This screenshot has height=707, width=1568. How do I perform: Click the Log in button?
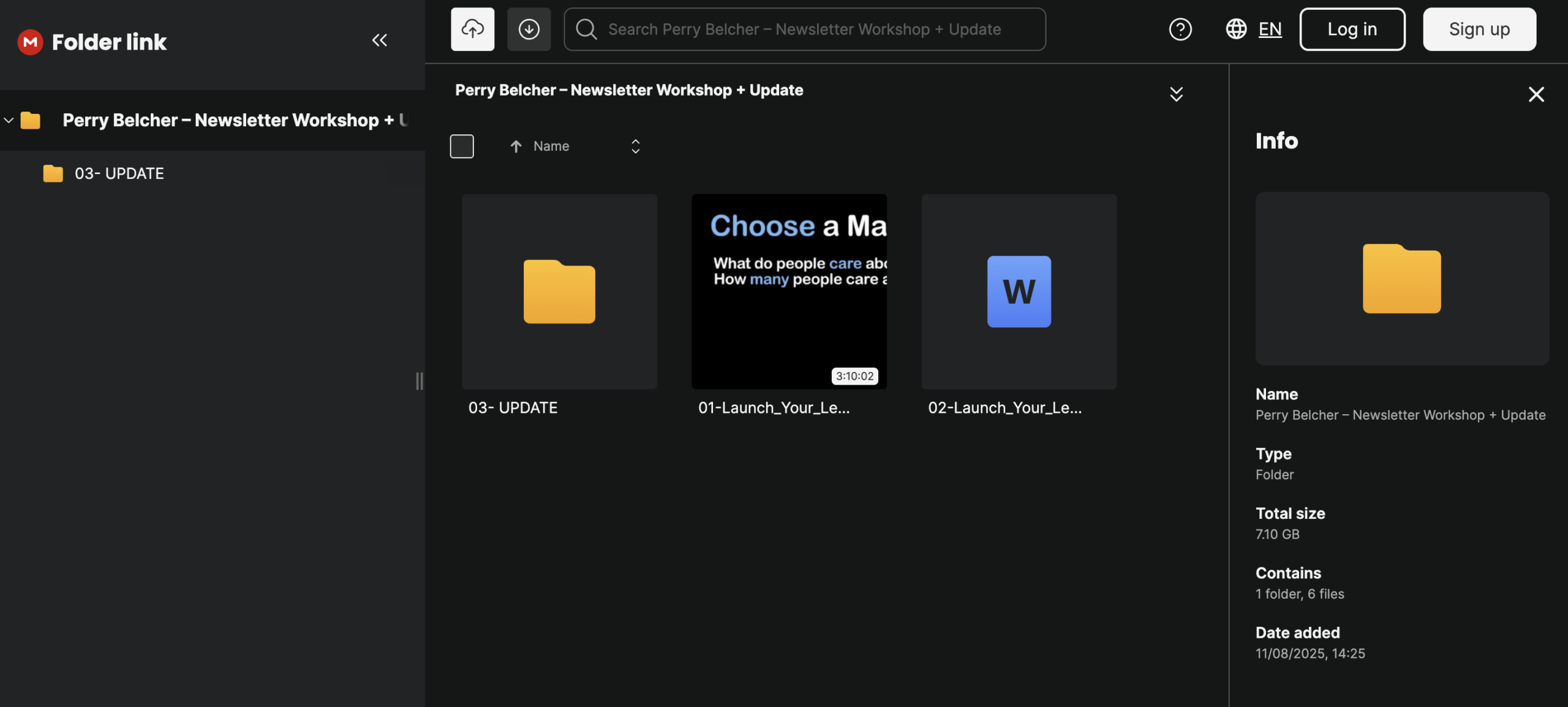(1352, 29)
